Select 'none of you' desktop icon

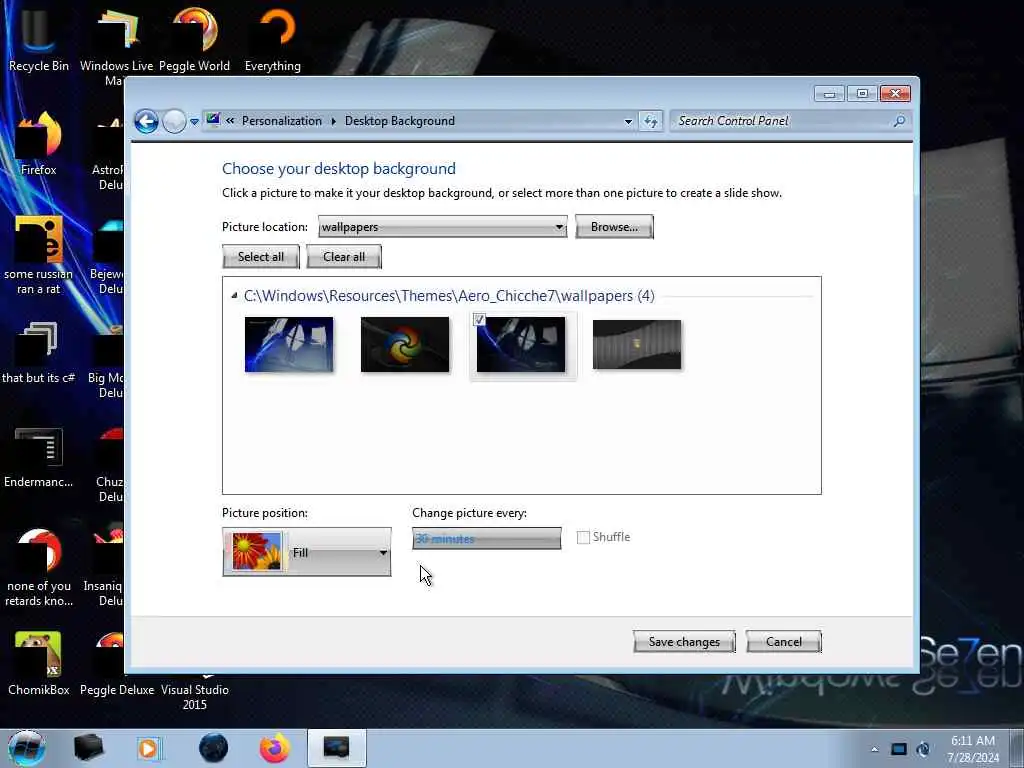point(38,567)
